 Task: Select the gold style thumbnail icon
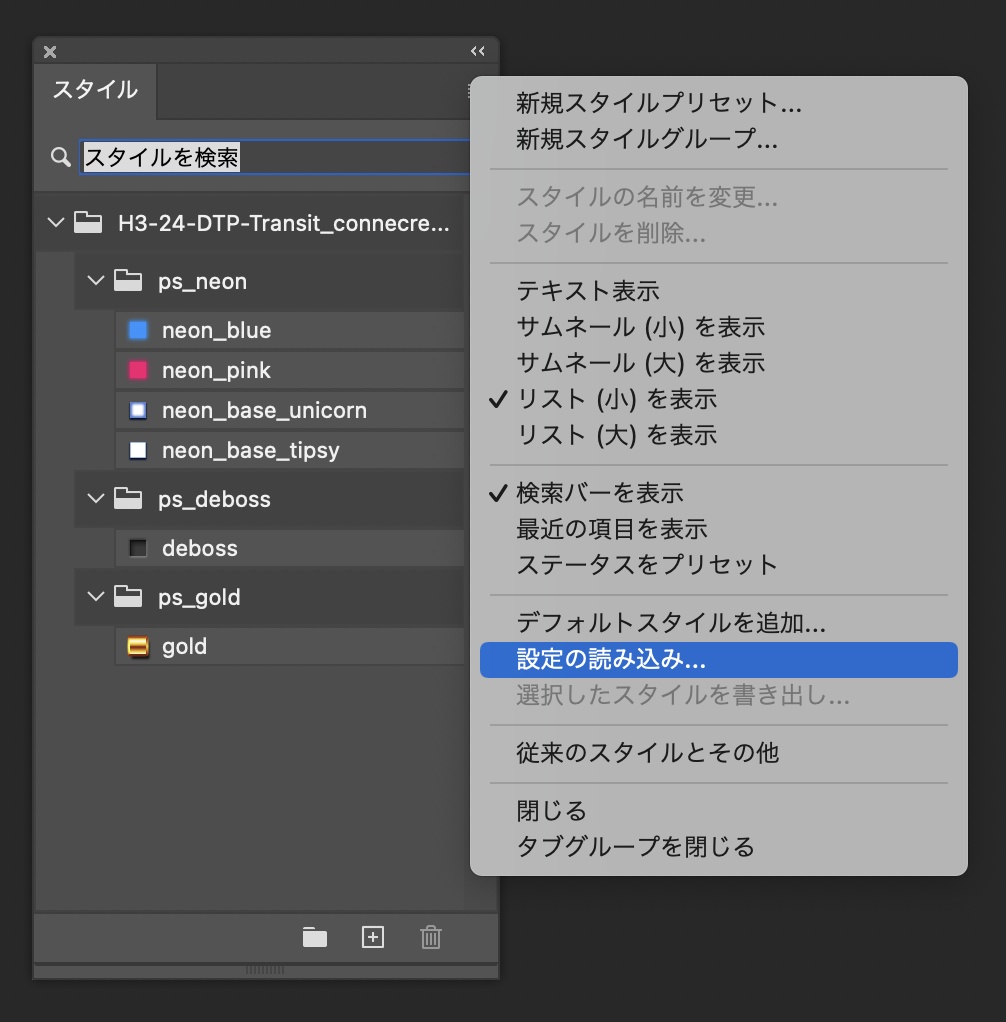tap(137, 647)
